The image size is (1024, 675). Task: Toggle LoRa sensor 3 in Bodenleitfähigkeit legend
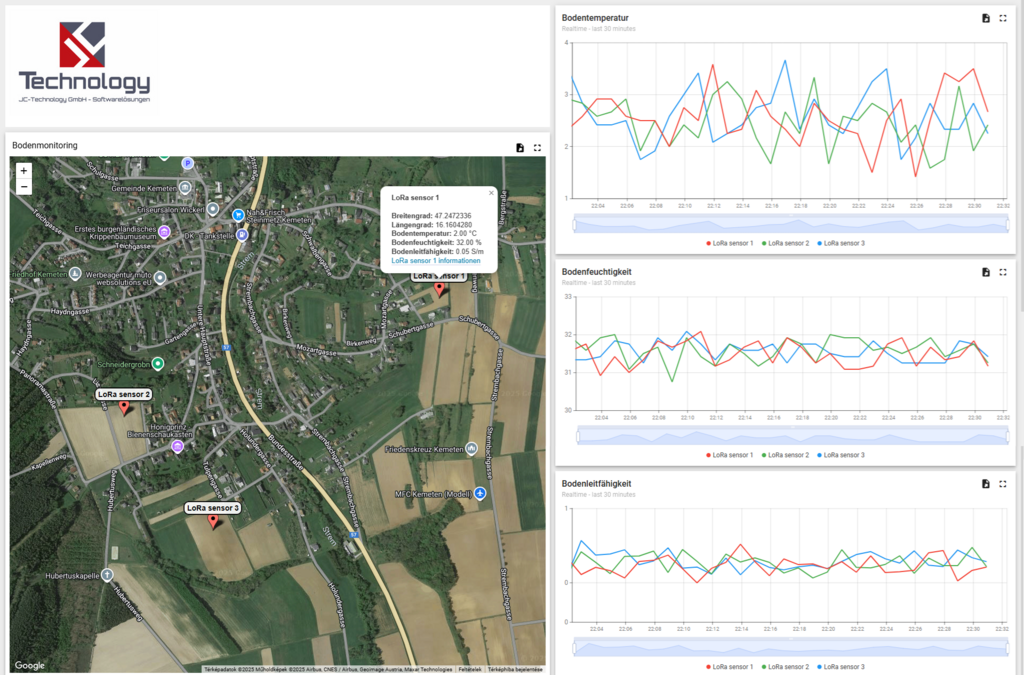[839, 666]
